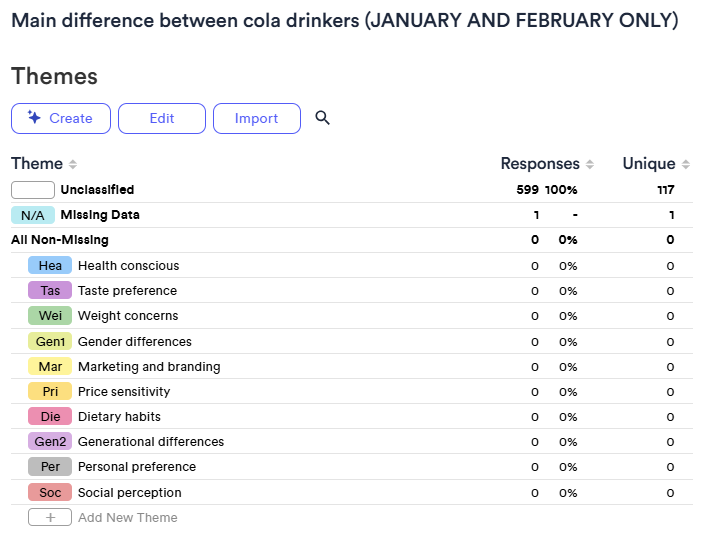Image resolution: width=716 pixels, height=546 pixels.
Task: Click the plus icon to add theme
Action: pos(50,518)
